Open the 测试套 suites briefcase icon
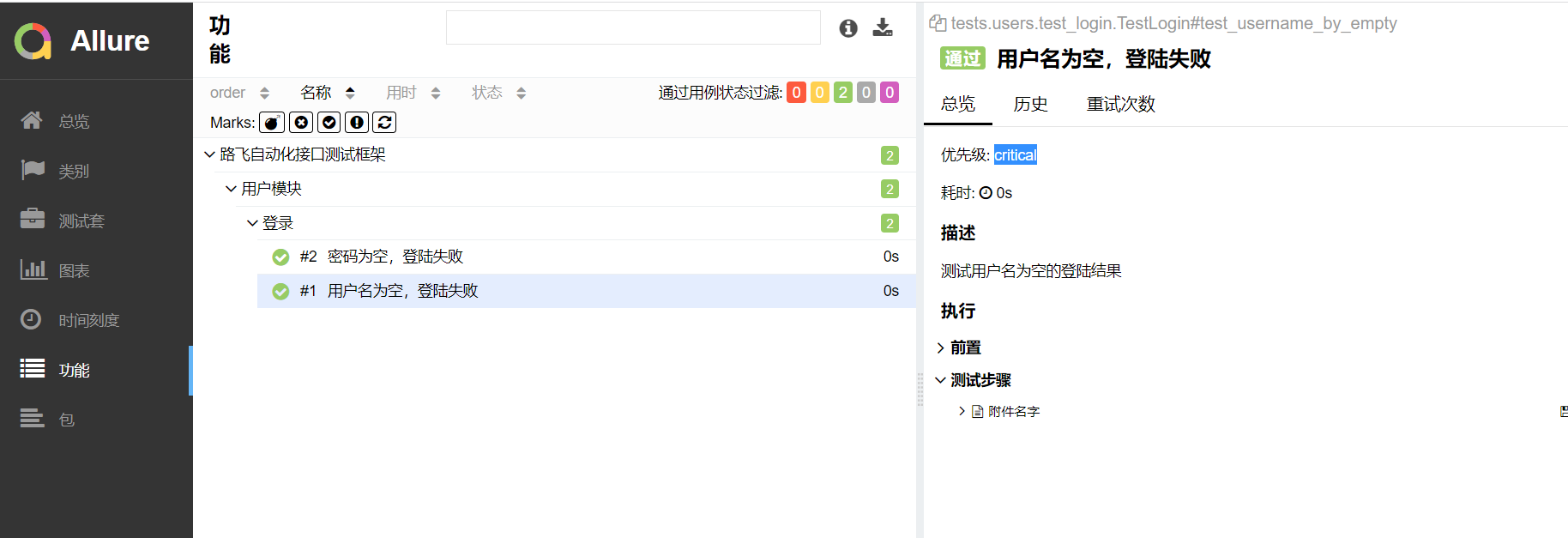The width and height of the screenshot is (1568, 538). (33, 219)
